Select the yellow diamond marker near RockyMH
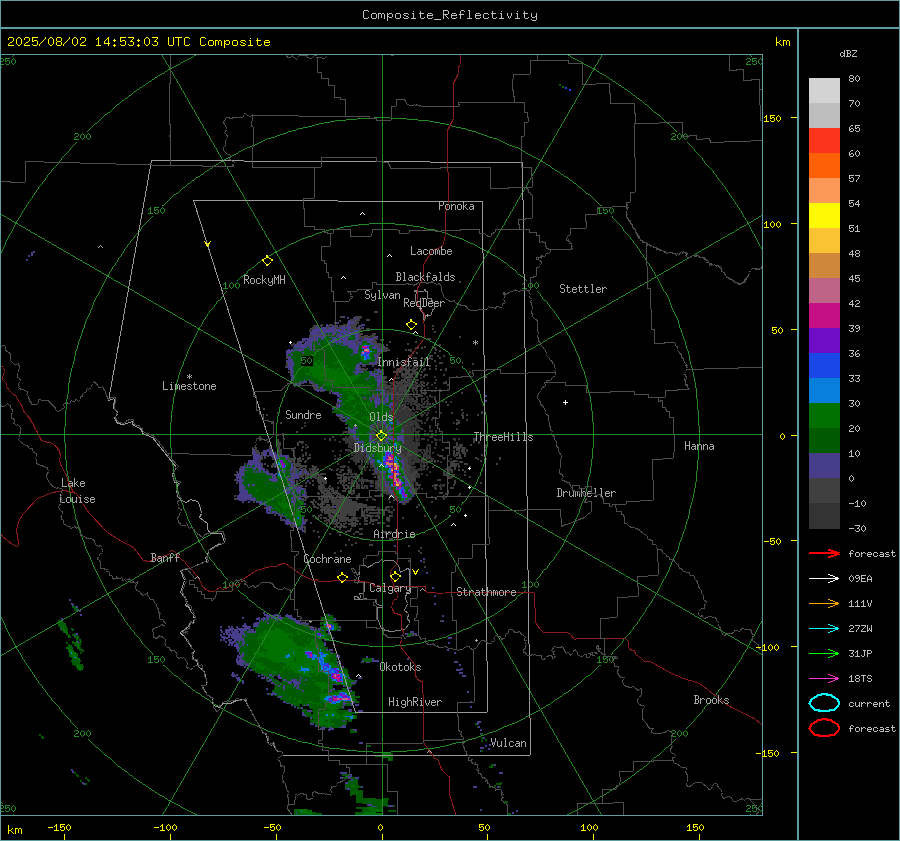The height and width of the screenshot is (841, 900). pyautogui.click(x=267, y=261)
